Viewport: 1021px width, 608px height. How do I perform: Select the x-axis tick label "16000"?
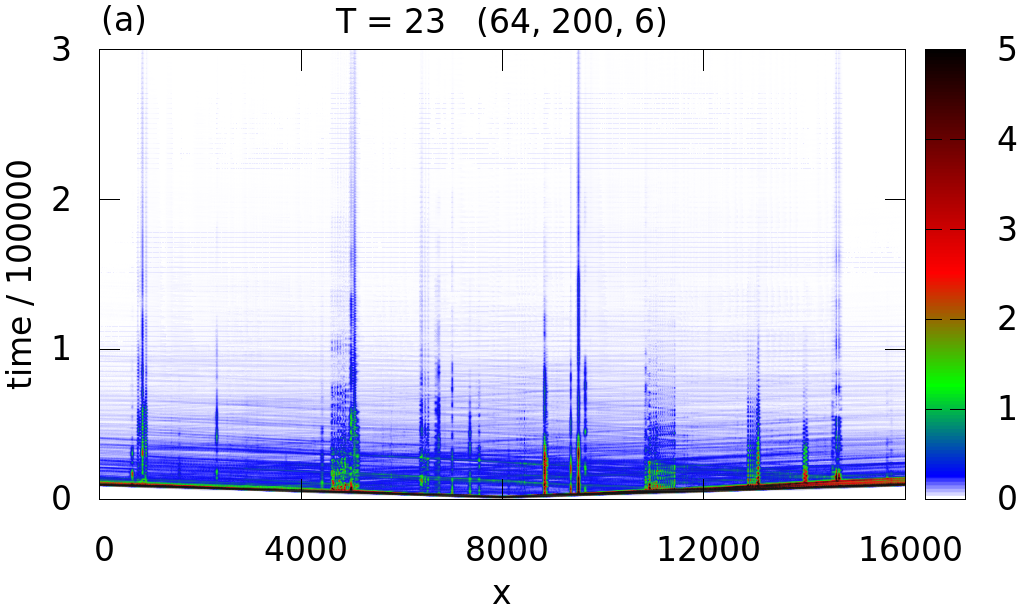click(910, 549)
